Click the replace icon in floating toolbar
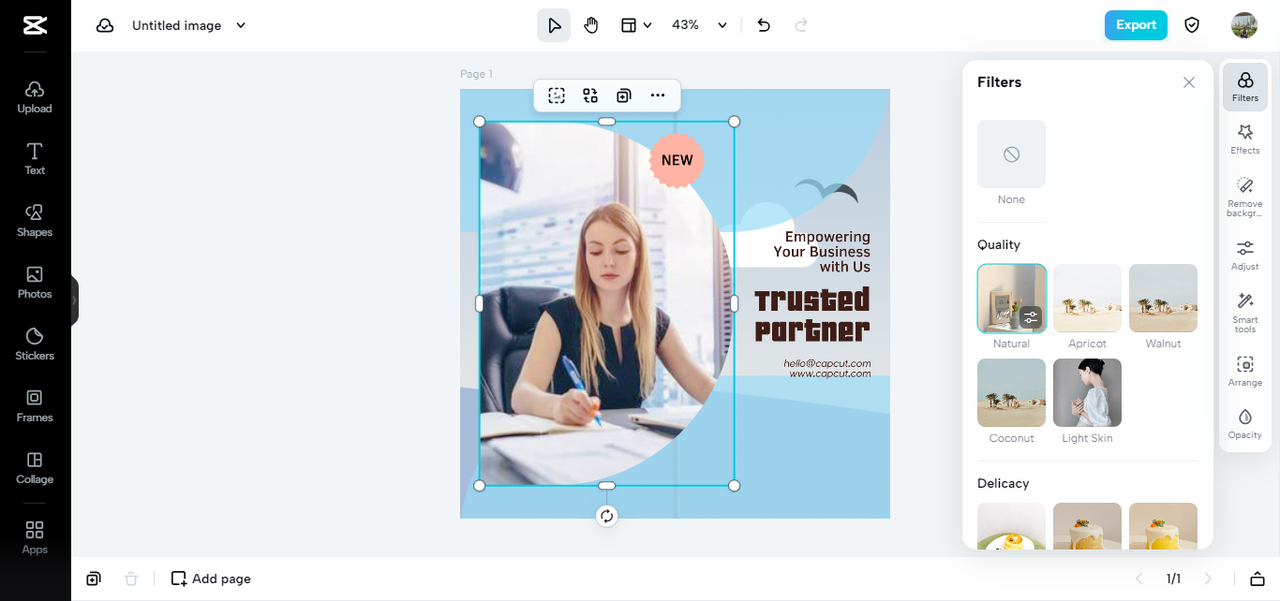 click(x=590, y=95)
